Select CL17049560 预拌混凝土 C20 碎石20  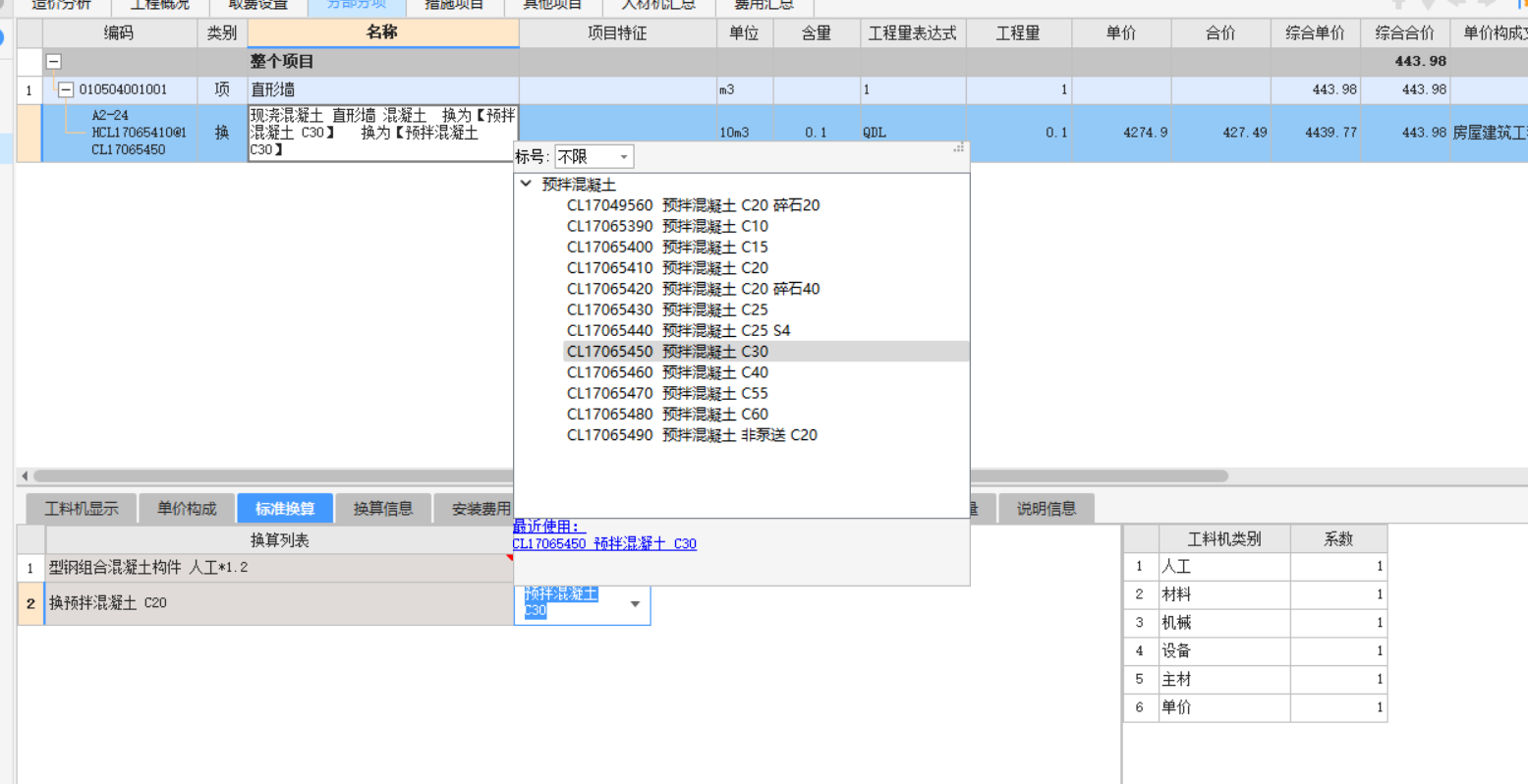pyautogui.click(x=693, y=205)
